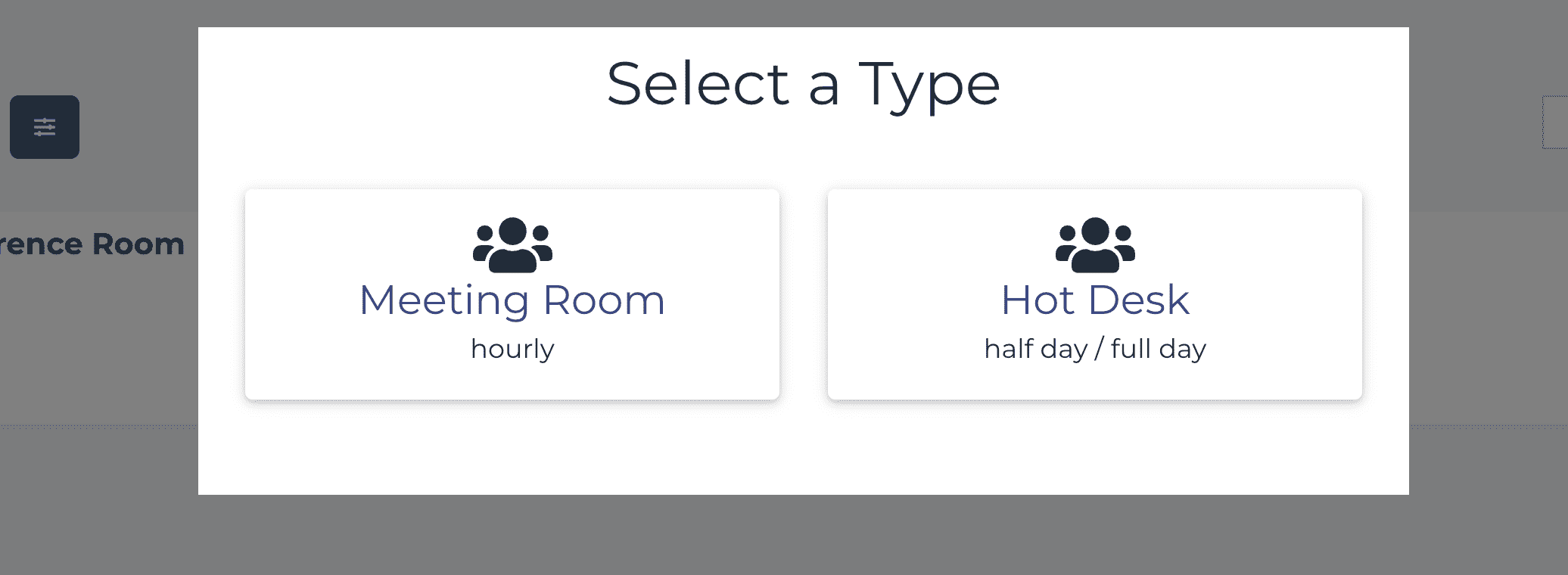This screenshot has height=575, width=1568.
Task: Choose the hourly booking label
Action: (x=512, y=349)
